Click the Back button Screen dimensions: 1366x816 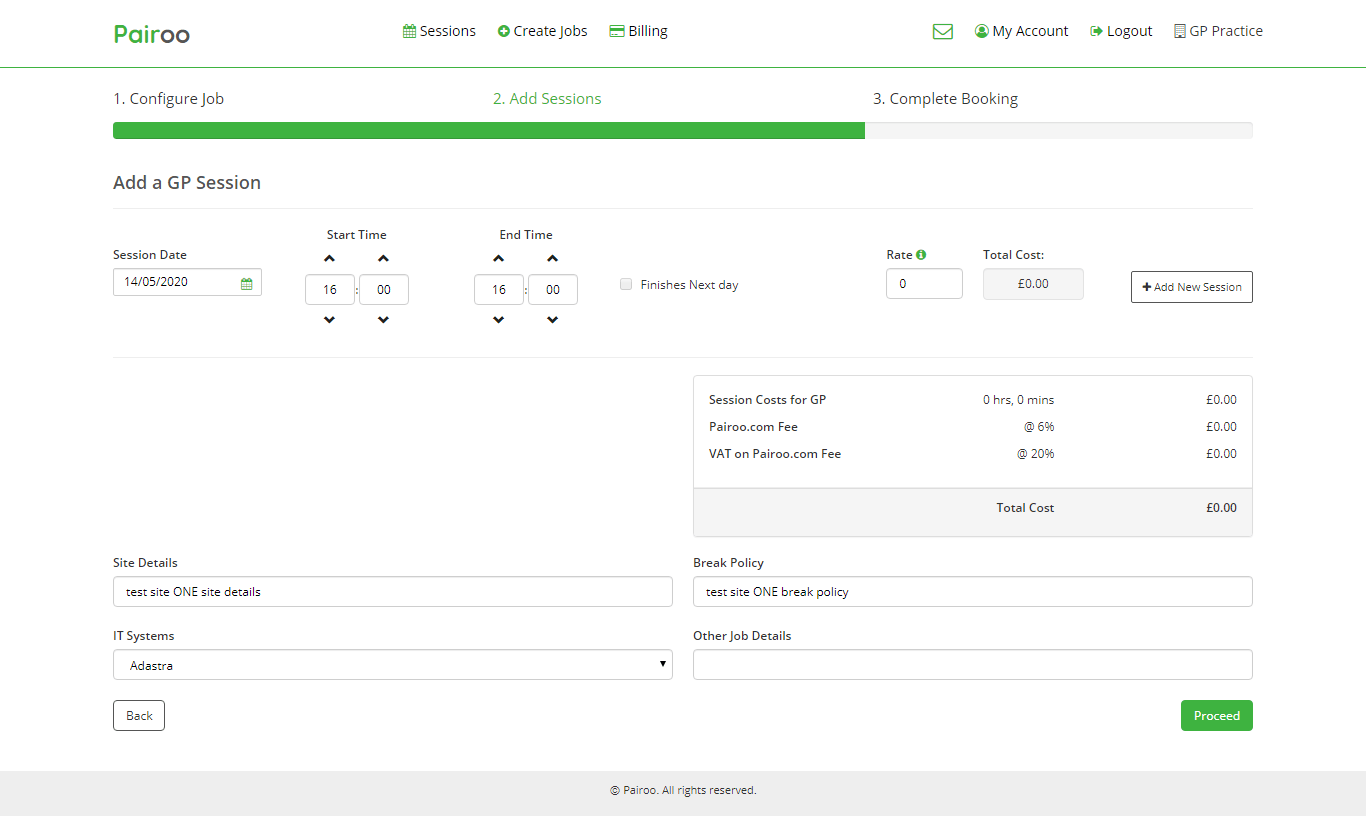pos(139,716)
